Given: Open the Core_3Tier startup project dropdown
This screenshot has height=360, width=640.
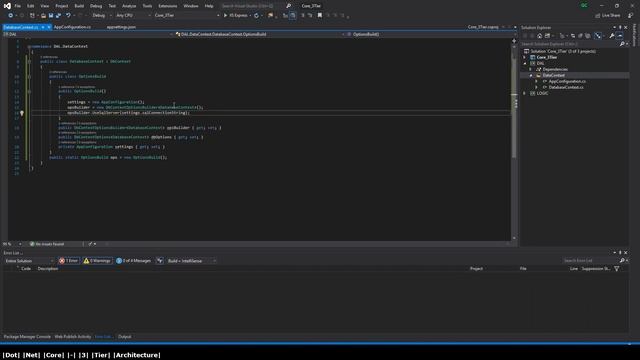Looking at the screenshot, I should pos(187,16).
